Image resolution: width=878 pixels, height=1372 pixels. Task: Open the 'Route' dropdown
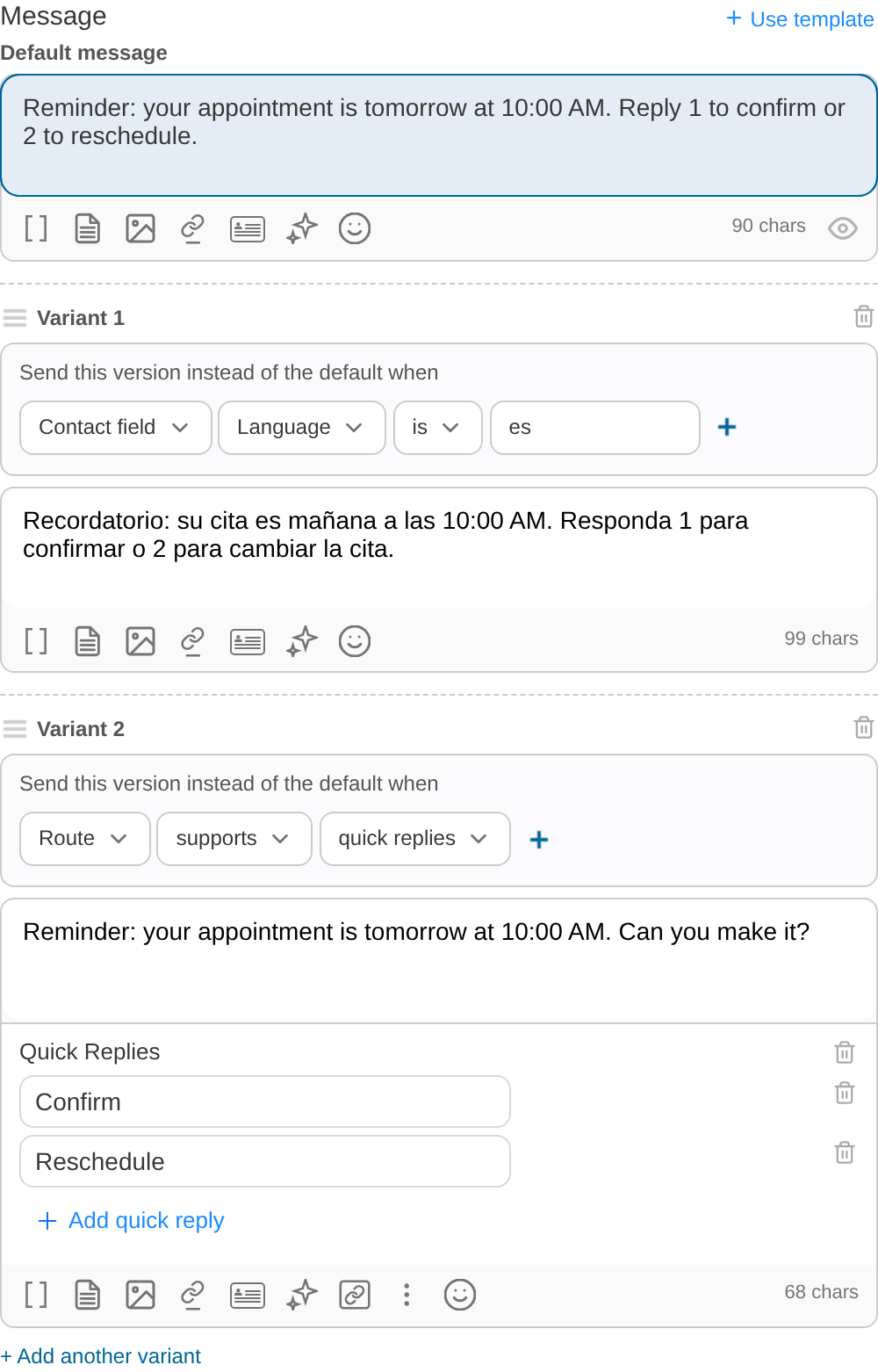pos(85,839)
